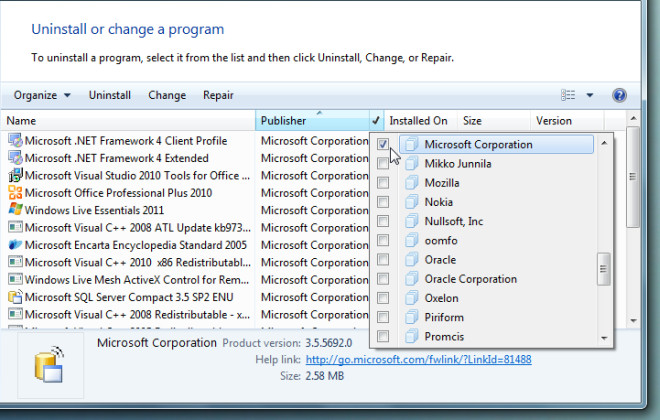Open help with the blue question mark icon
Viewport: 660px width, 420px height.
tap(619, 95)
